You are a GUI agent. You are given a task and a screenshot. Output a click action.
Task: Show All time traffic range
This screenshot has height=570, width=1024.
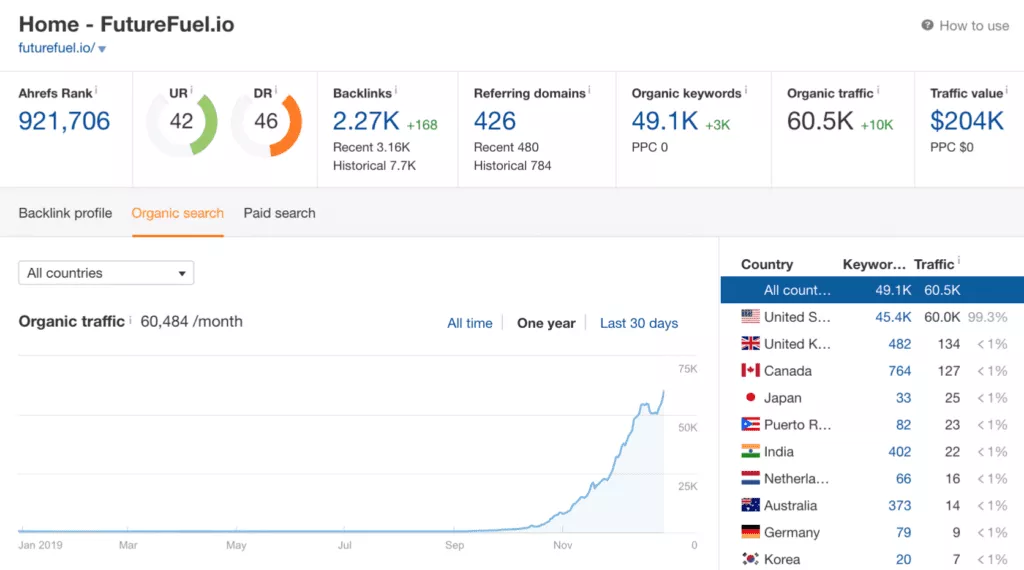pyautogui.click(x=470, y=323)
